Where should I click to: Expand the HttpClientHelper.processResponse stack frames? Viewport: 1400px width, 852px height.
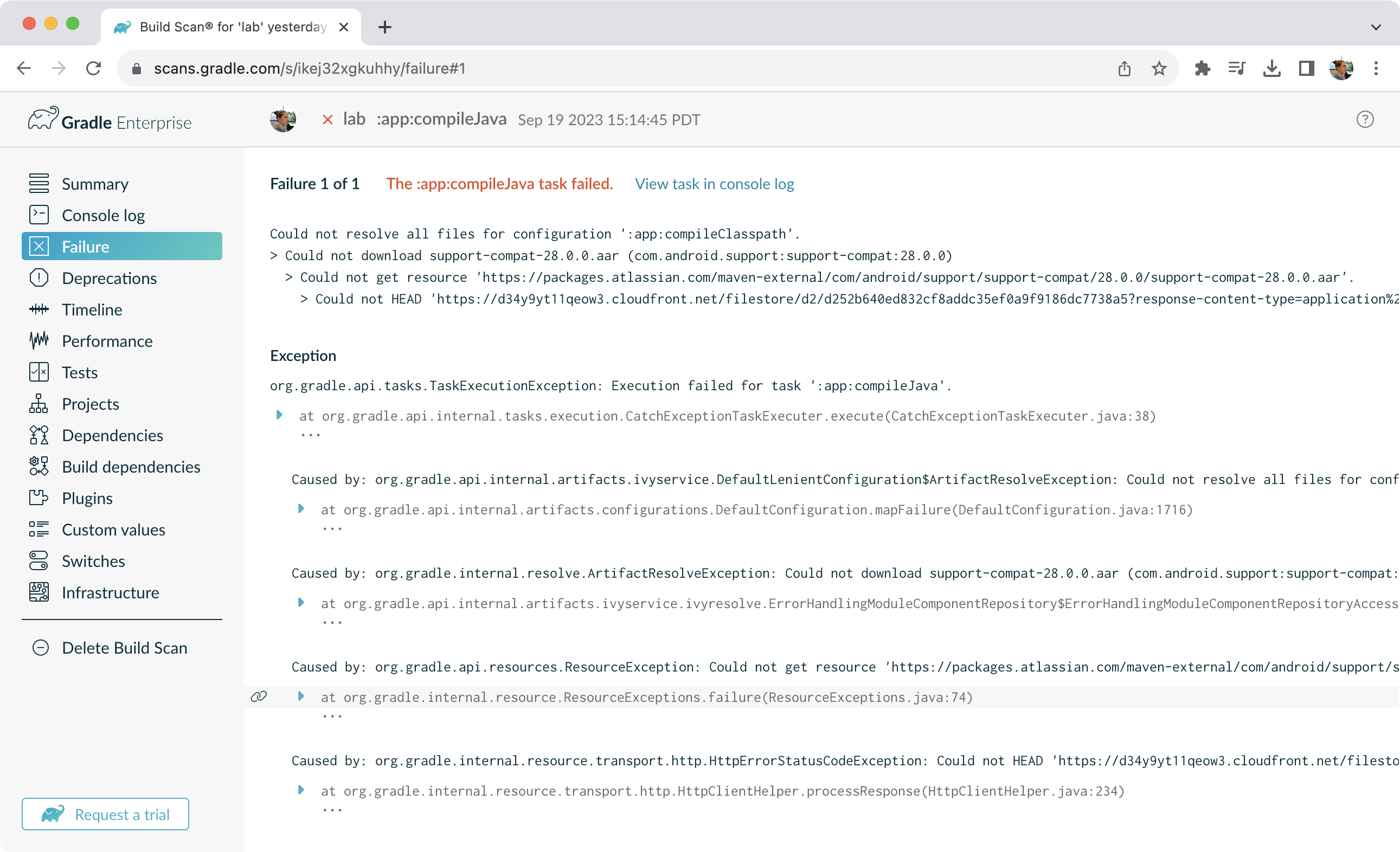300,790
